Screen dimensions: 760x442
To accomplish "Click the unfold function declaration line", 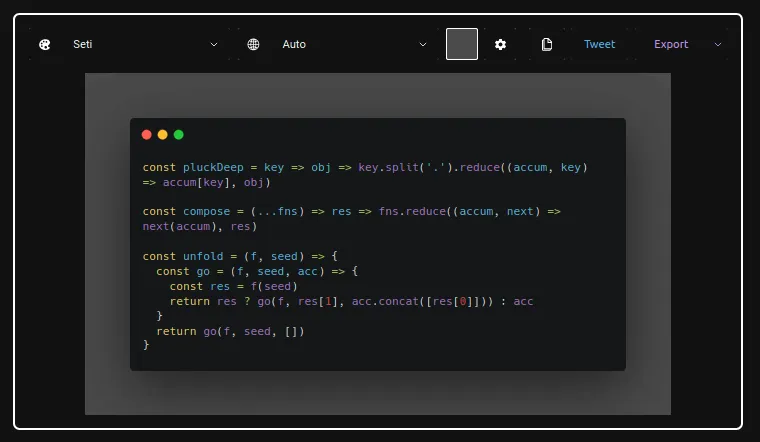I will tap(241, 257).
